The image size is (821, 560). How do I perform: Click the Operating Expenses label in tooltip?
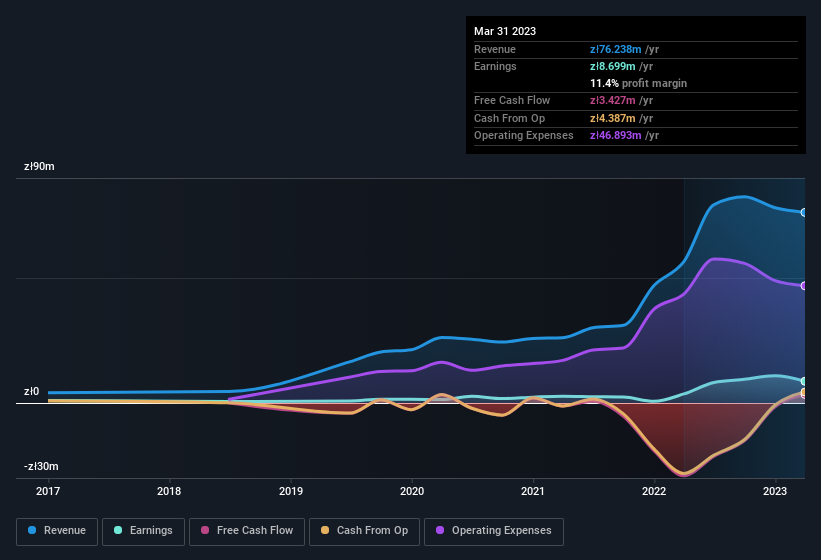tap(524, 136)
